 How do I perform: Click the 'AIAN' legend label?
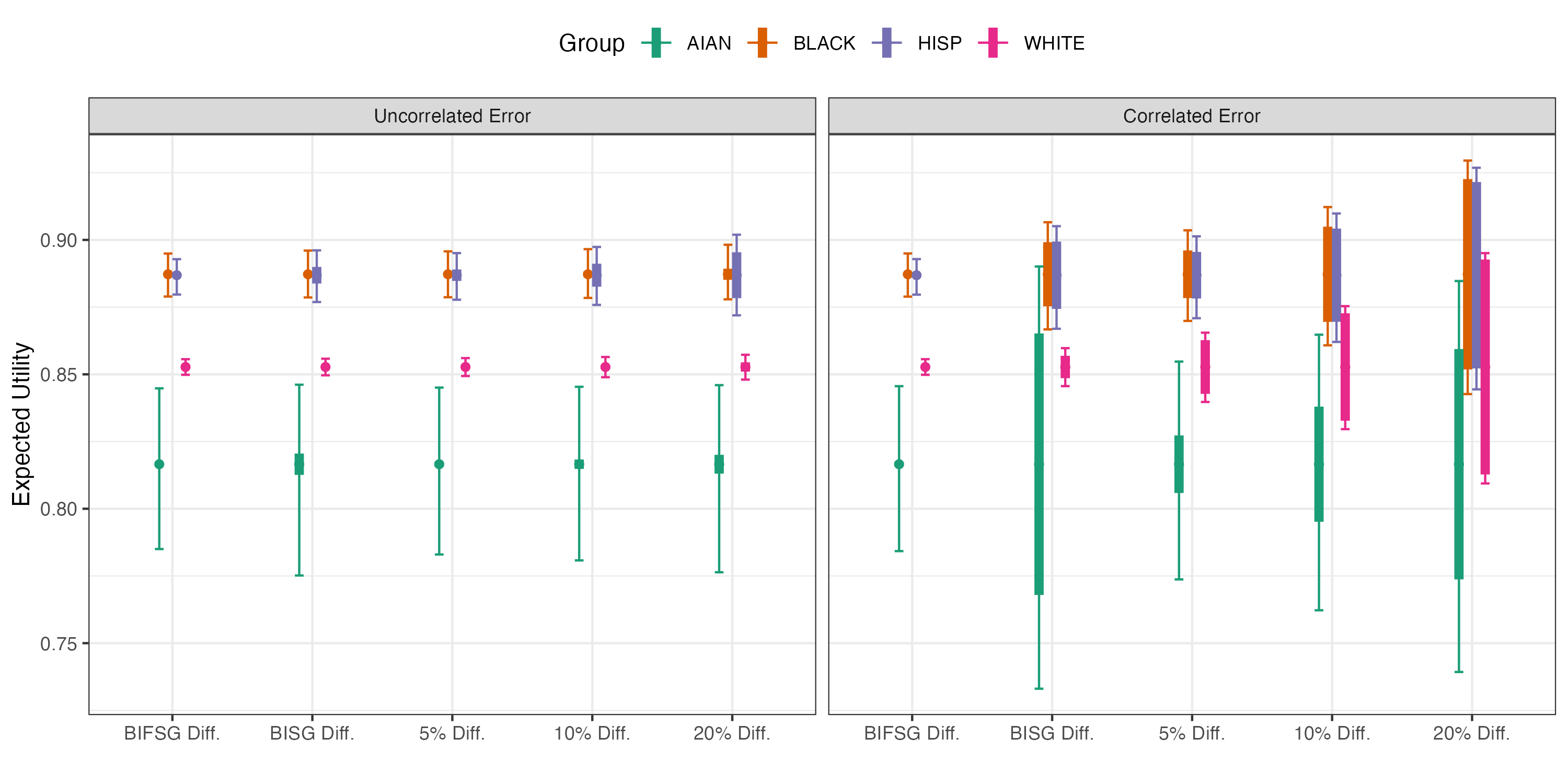(709, 43)
